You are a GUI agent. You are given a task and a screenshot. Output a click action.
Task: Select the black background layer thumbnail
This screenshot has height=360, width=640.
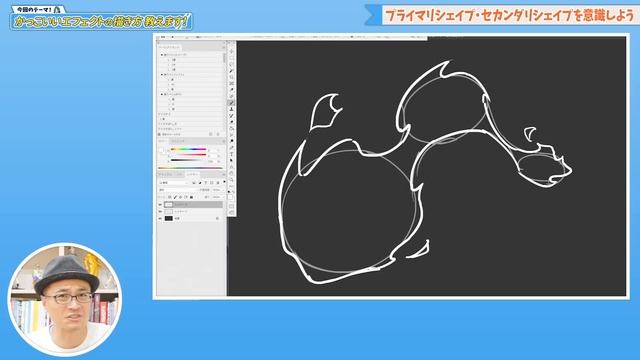coord(169,218)
